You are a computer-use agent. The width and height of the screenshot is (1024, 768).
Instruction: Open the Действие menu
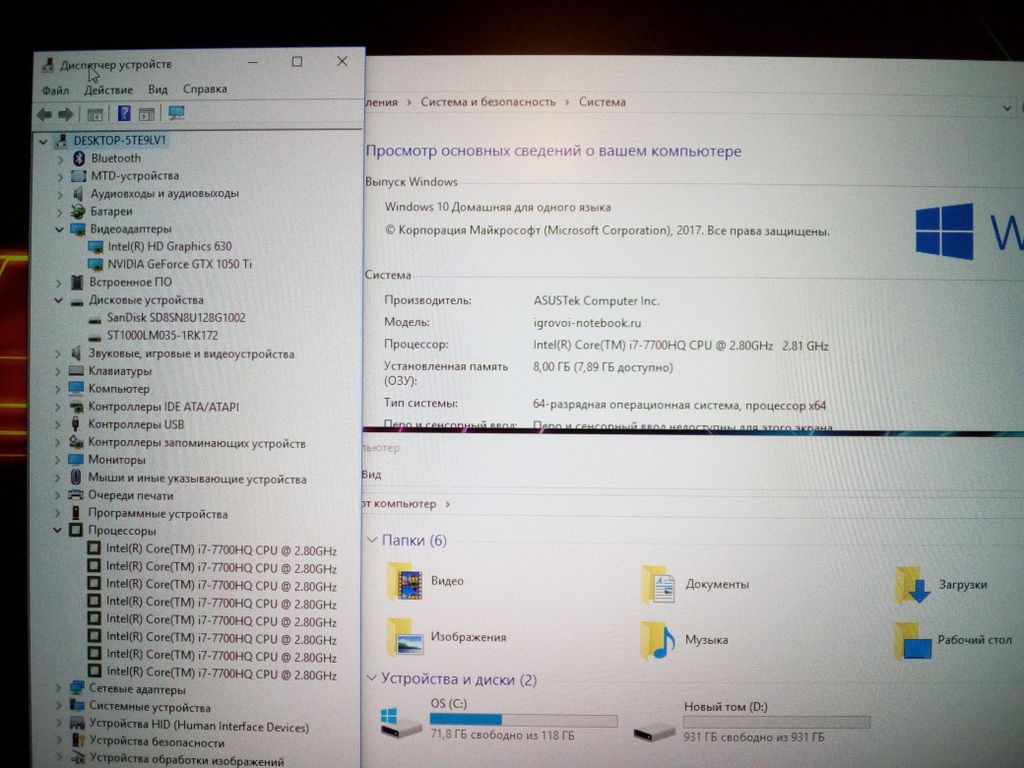108,90
